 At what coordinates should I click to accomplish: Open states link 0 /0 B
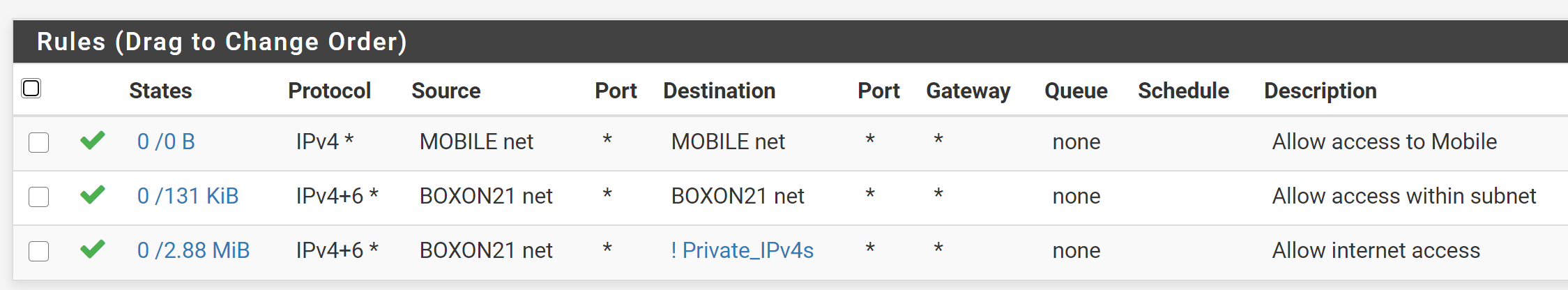[x=166, y=142]
